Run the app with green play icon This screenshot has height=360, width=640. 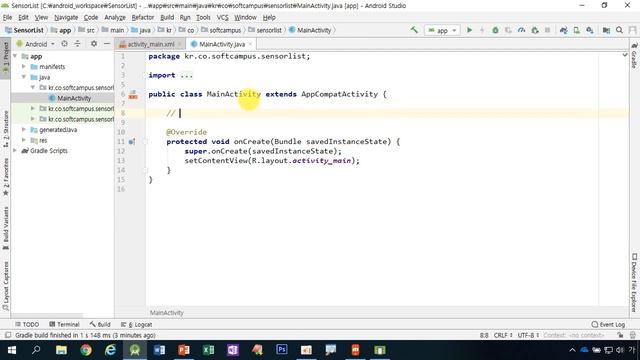(x=469, y=30)
